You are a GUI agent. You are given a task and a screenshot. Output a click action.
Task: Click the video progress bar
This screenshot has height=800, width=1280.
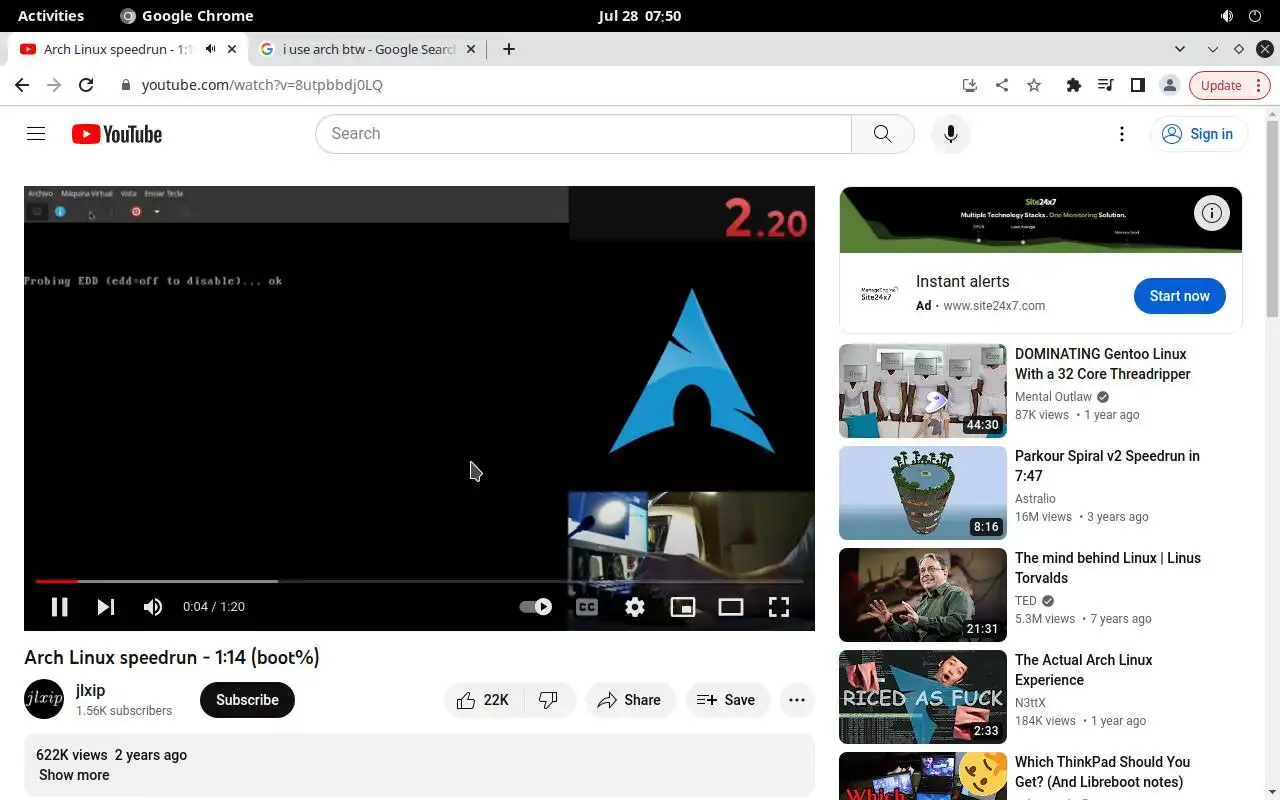pos(419,581)
